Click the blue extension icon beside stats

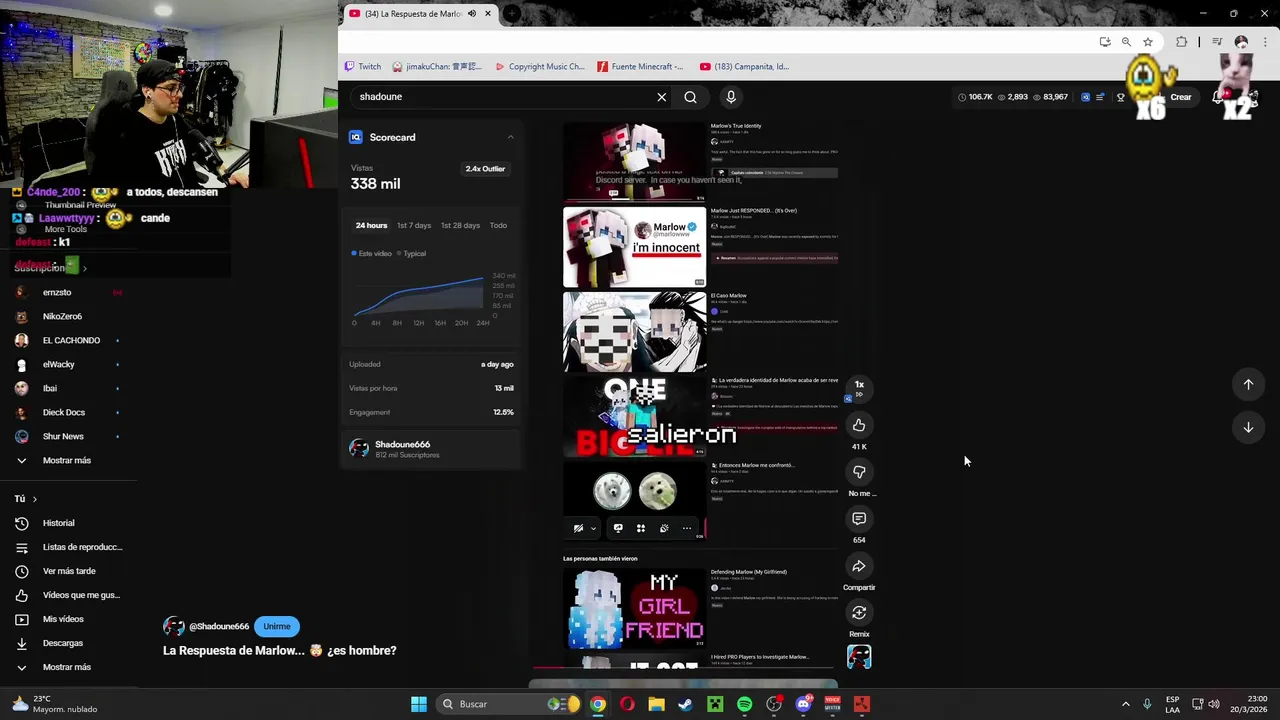point(1085,97)
